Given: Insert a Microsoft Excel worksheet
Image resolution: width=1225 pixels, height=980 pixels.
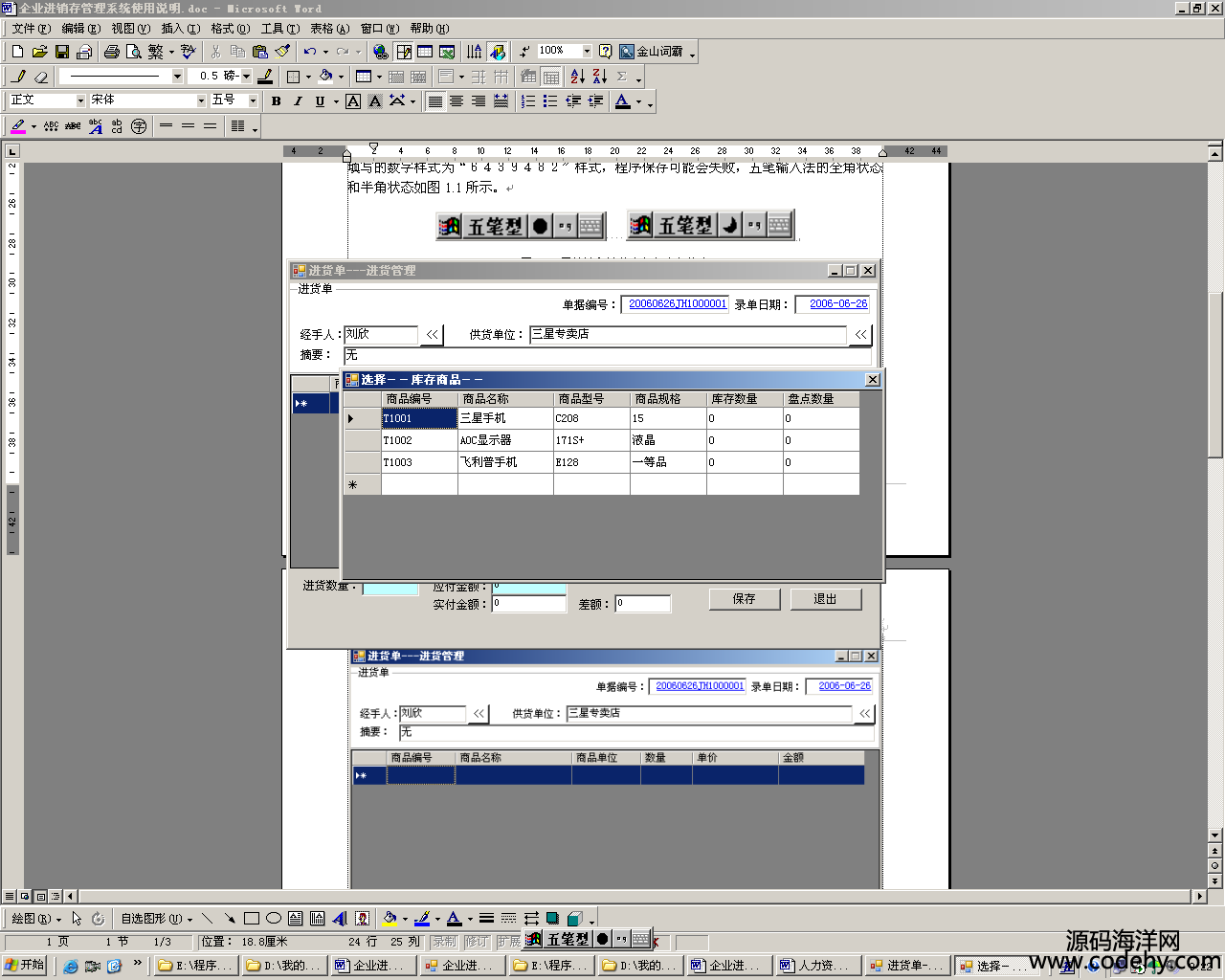Looking at the screenshot, I should click(x=447, y=52).
